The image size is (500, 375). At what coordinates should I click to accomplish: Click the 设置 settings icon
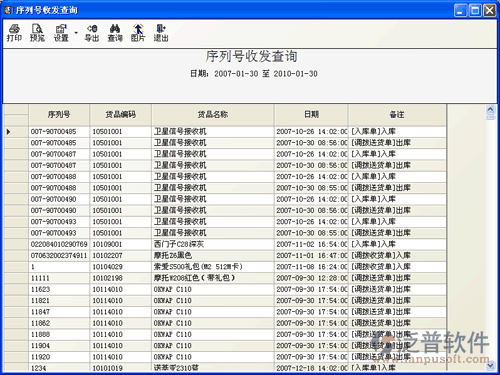(x=61, y=33)
